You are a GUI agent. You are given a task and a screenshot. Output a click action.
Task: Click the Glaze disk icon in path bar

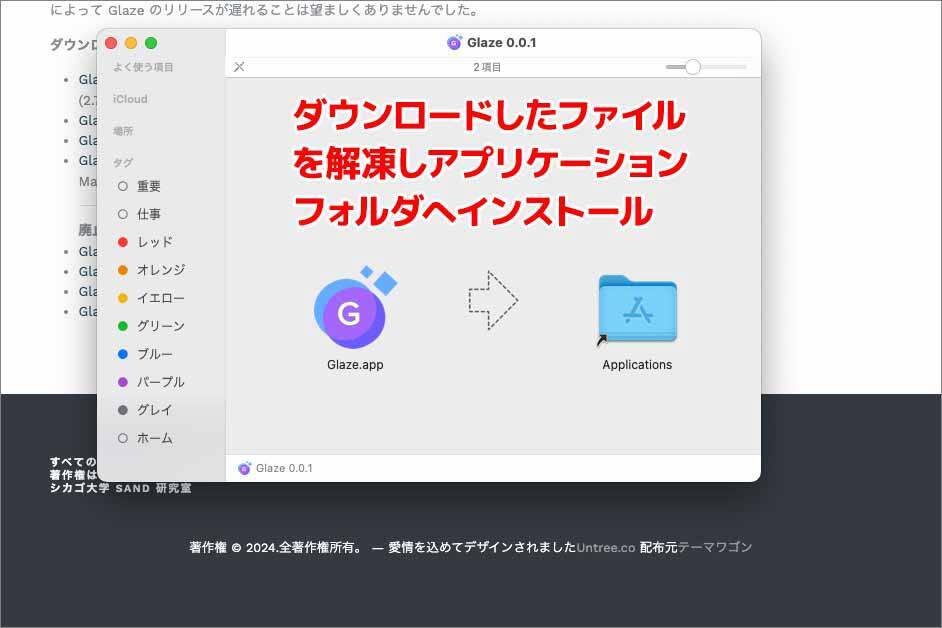(x=245, y=468)
